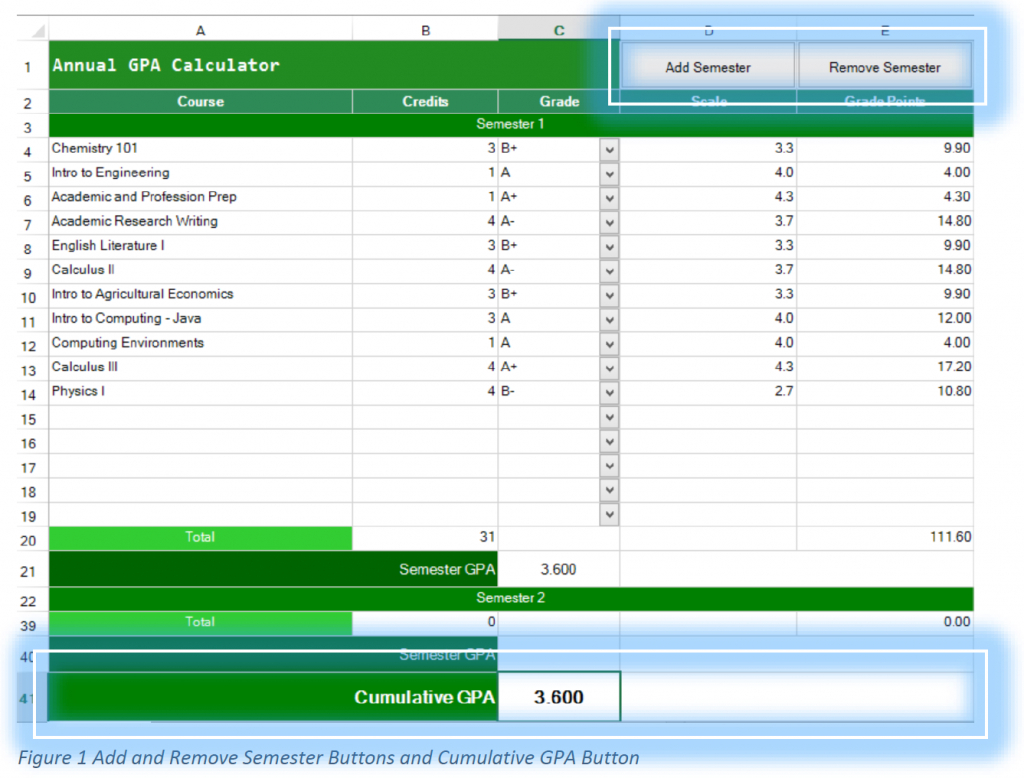Select the Semester GPA 3.600 cell
This screenshot has width=1024, height=778.
(558, 570)
